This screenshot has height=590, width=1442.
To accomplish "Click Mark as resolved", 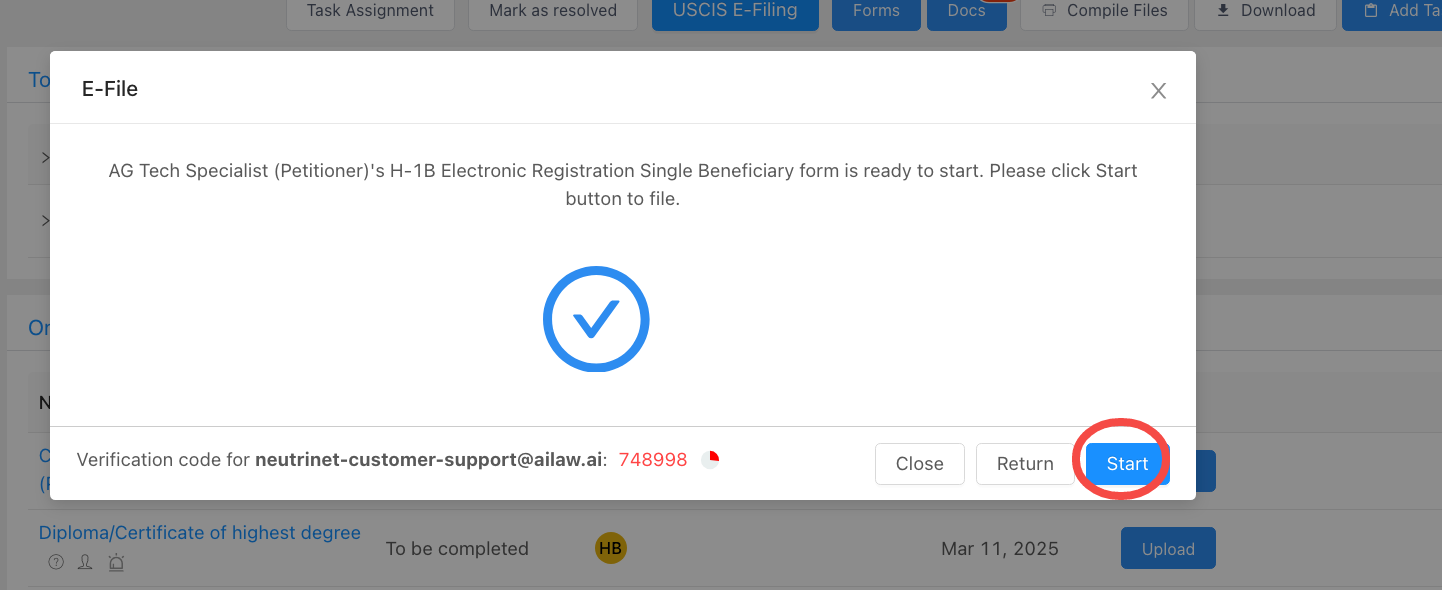I will click(x=553, y=11).
